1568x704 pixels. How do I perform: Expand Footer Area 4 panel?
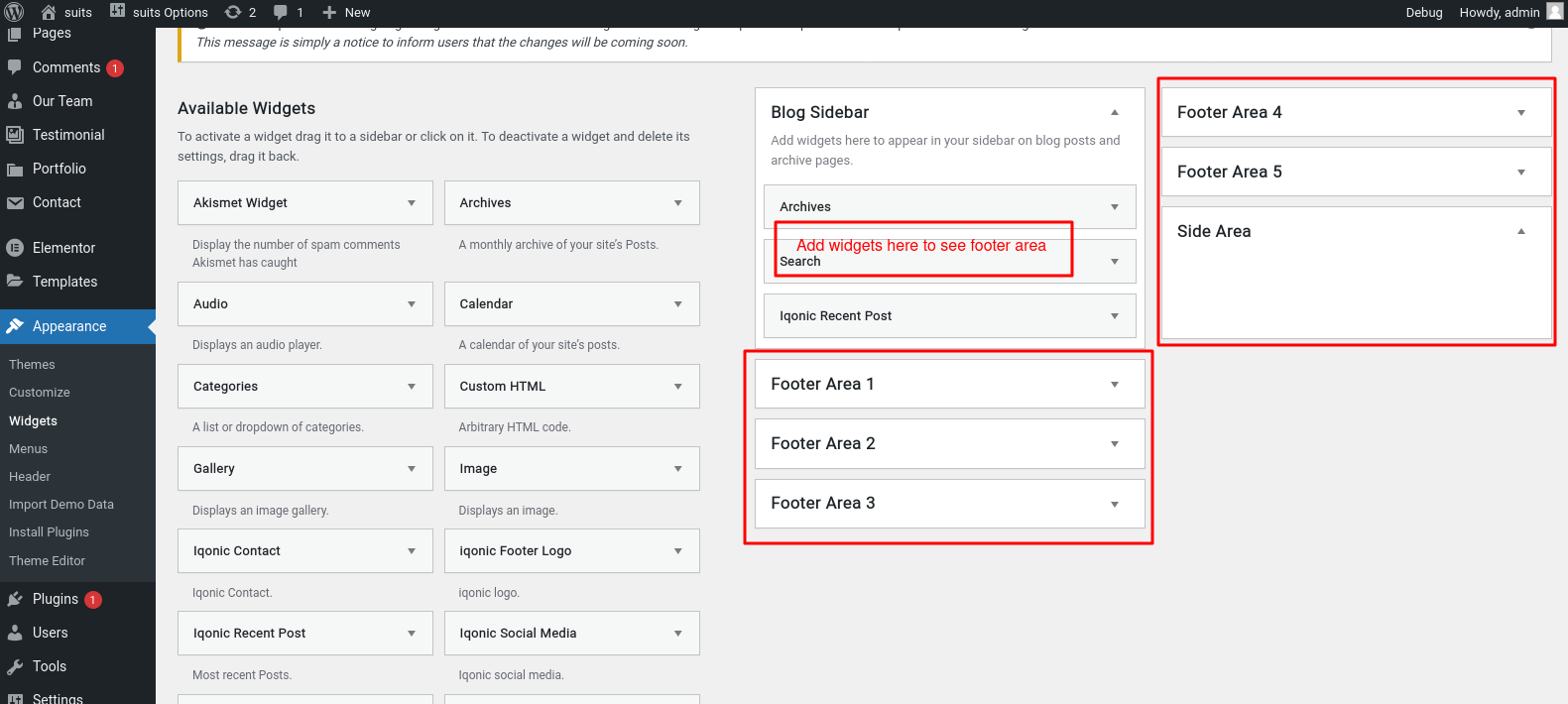(x=1356, y=112)
